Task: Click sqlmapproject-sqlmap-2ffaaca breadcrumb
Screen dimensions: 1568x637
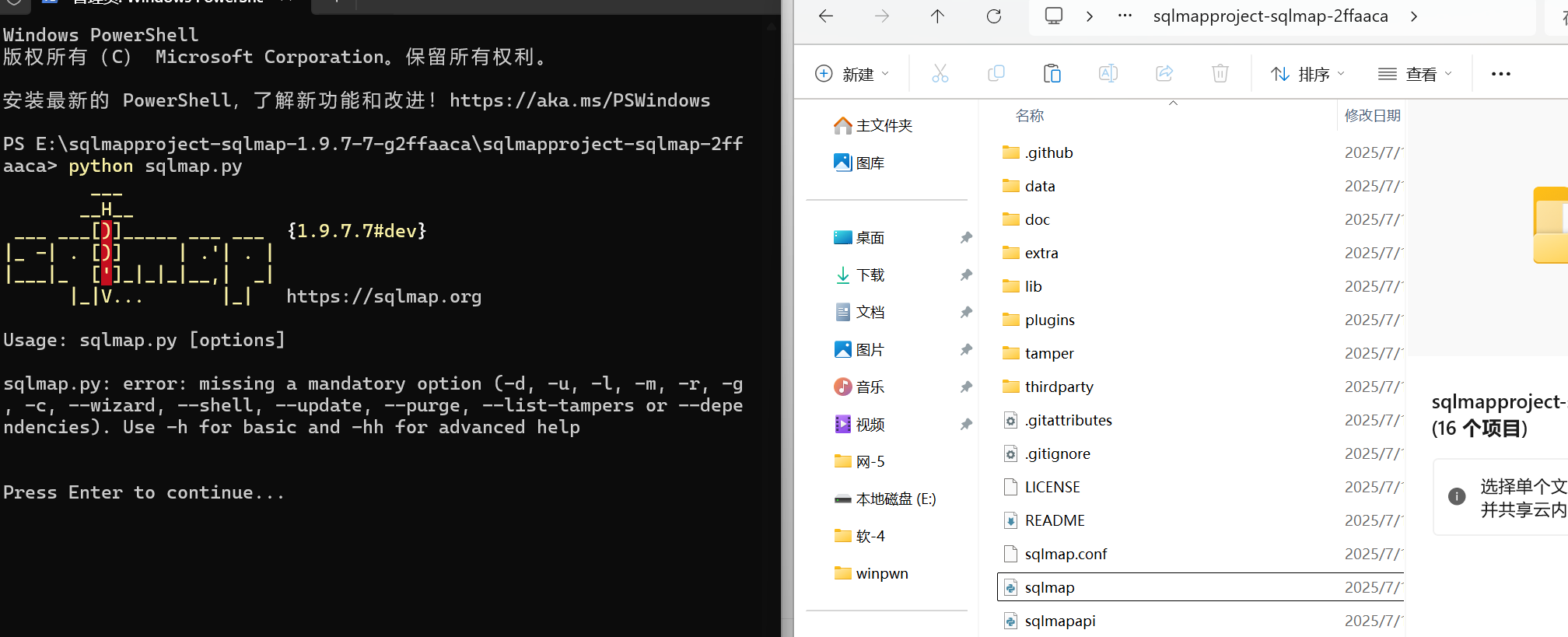Action: (x=1270, y=16)
